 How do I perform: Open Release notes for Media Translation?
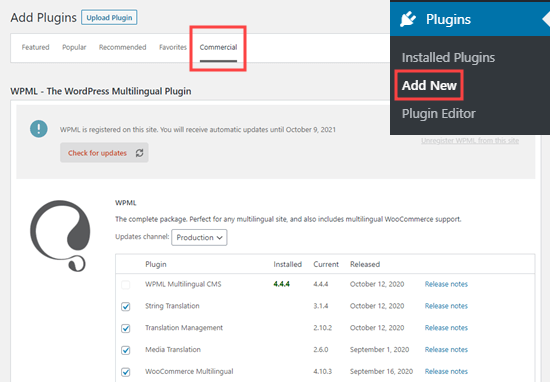446,349
